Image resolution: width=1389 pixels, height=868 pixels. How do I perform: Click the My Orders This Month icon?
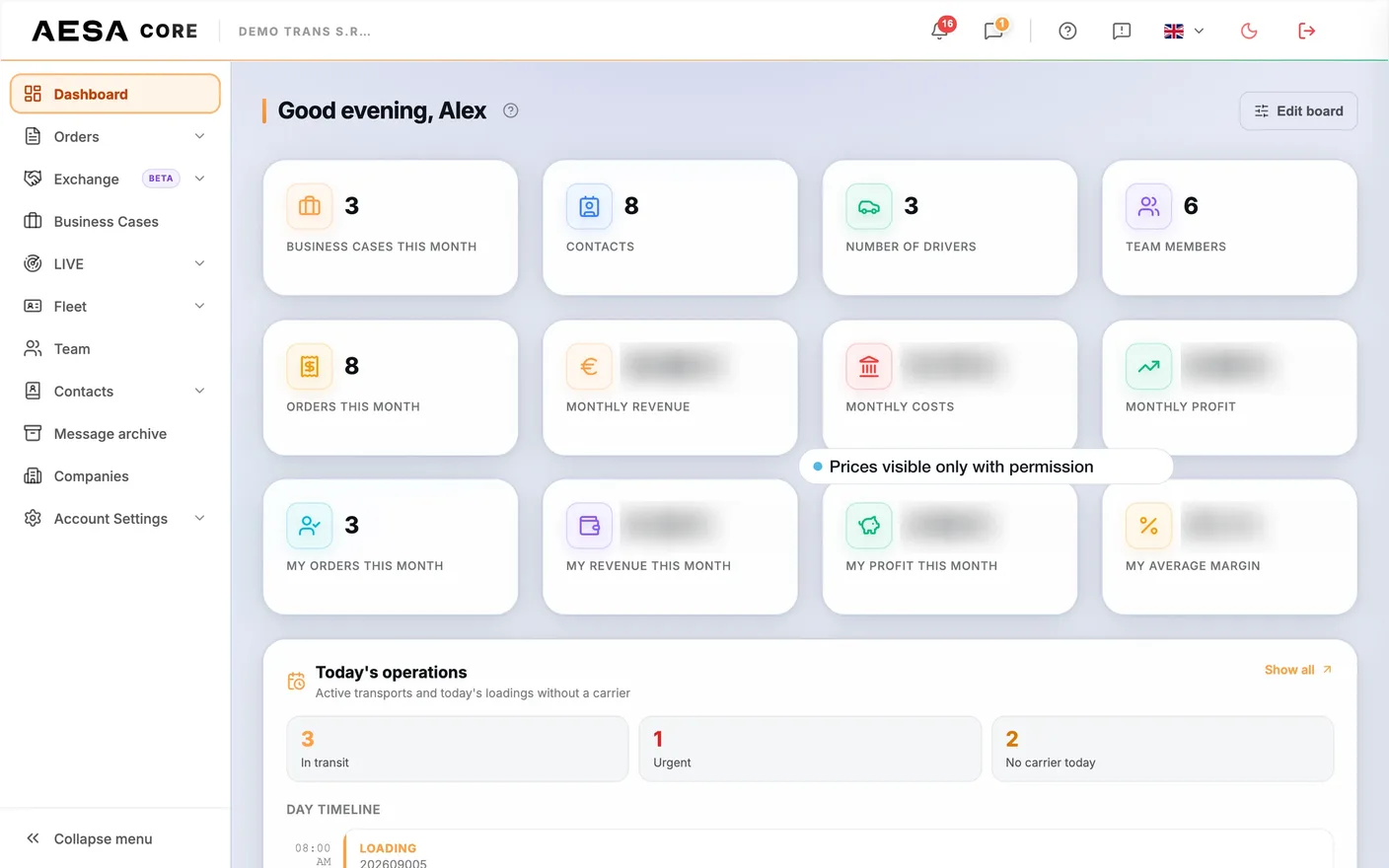point(310,526)
